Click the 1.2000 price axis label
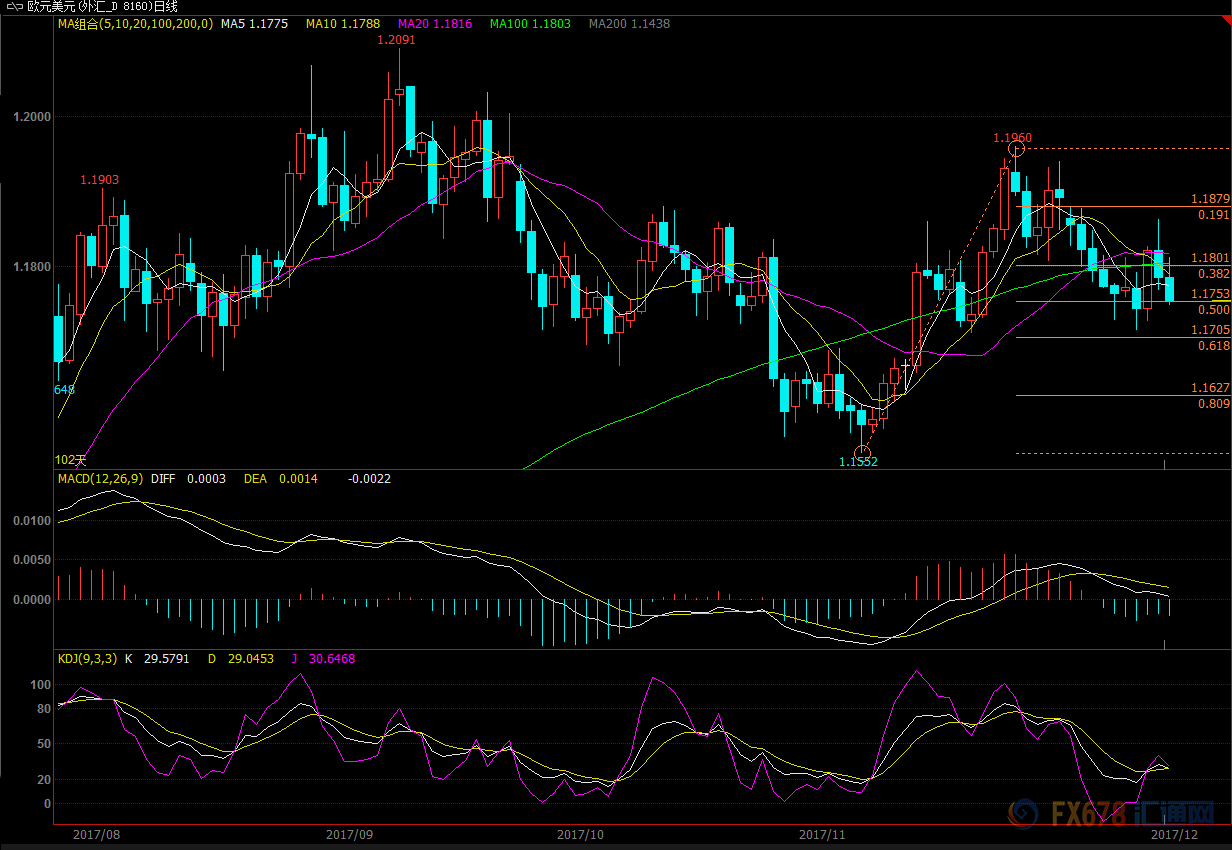Screen dimensions: 1232x850 coord(31,117)
